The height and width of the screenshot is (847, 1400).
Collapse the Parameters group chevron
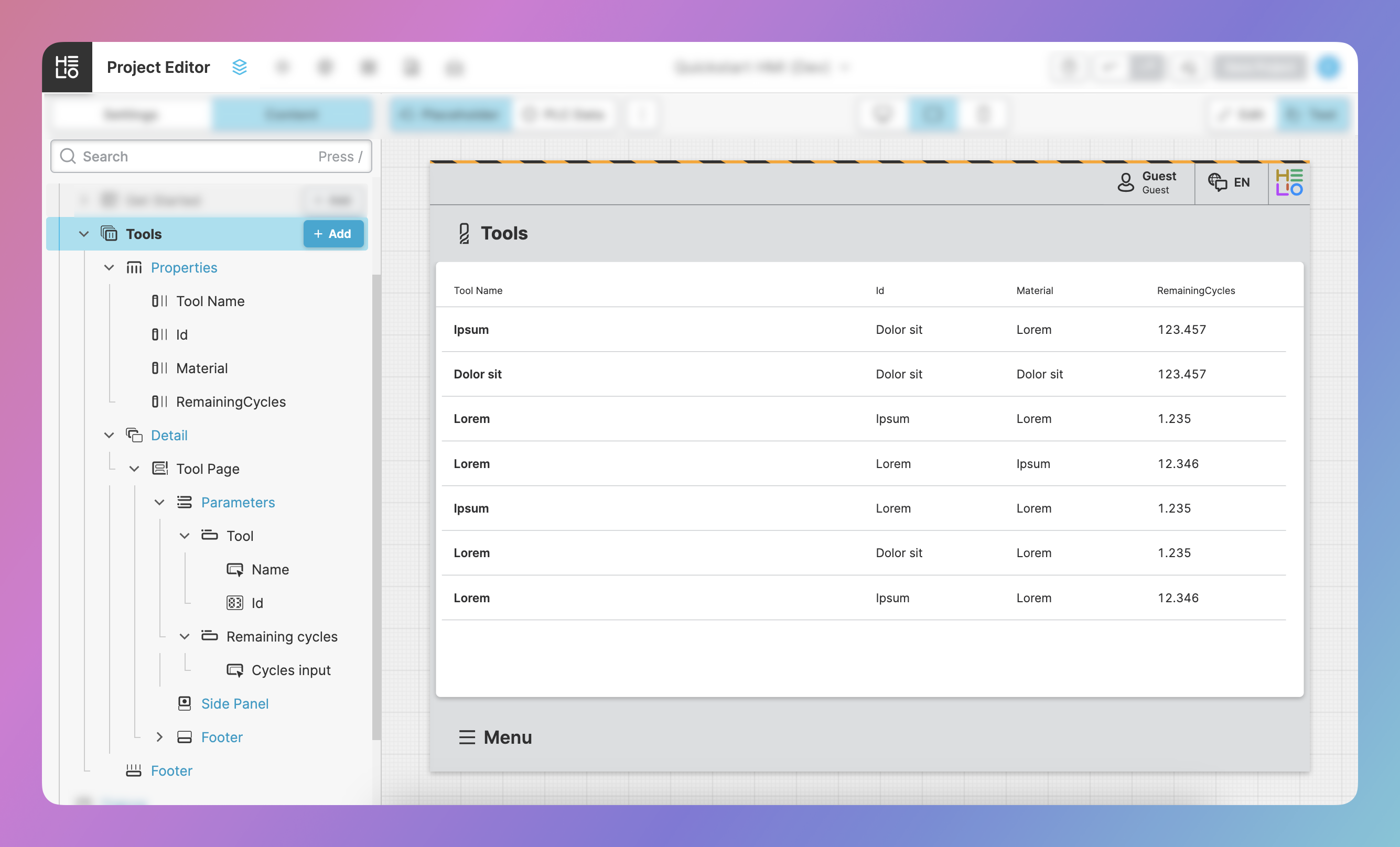coord(159,502)
